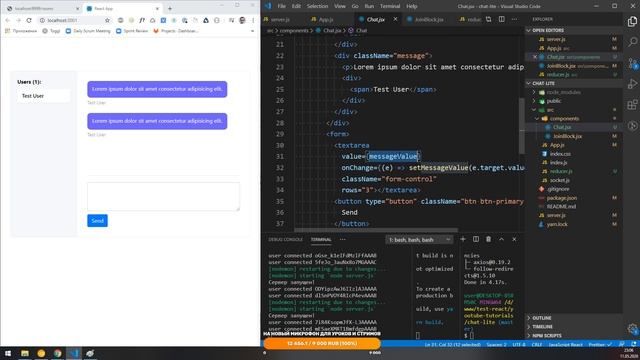Screen dimensions: 640x360
Task: Open package.json in the explorer
Action: click(x=562, y=198)
